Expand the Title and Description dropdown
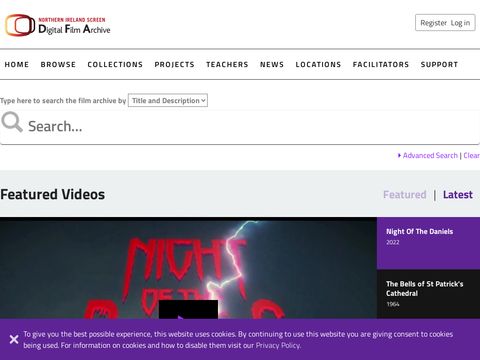 [x=168, y=100]
